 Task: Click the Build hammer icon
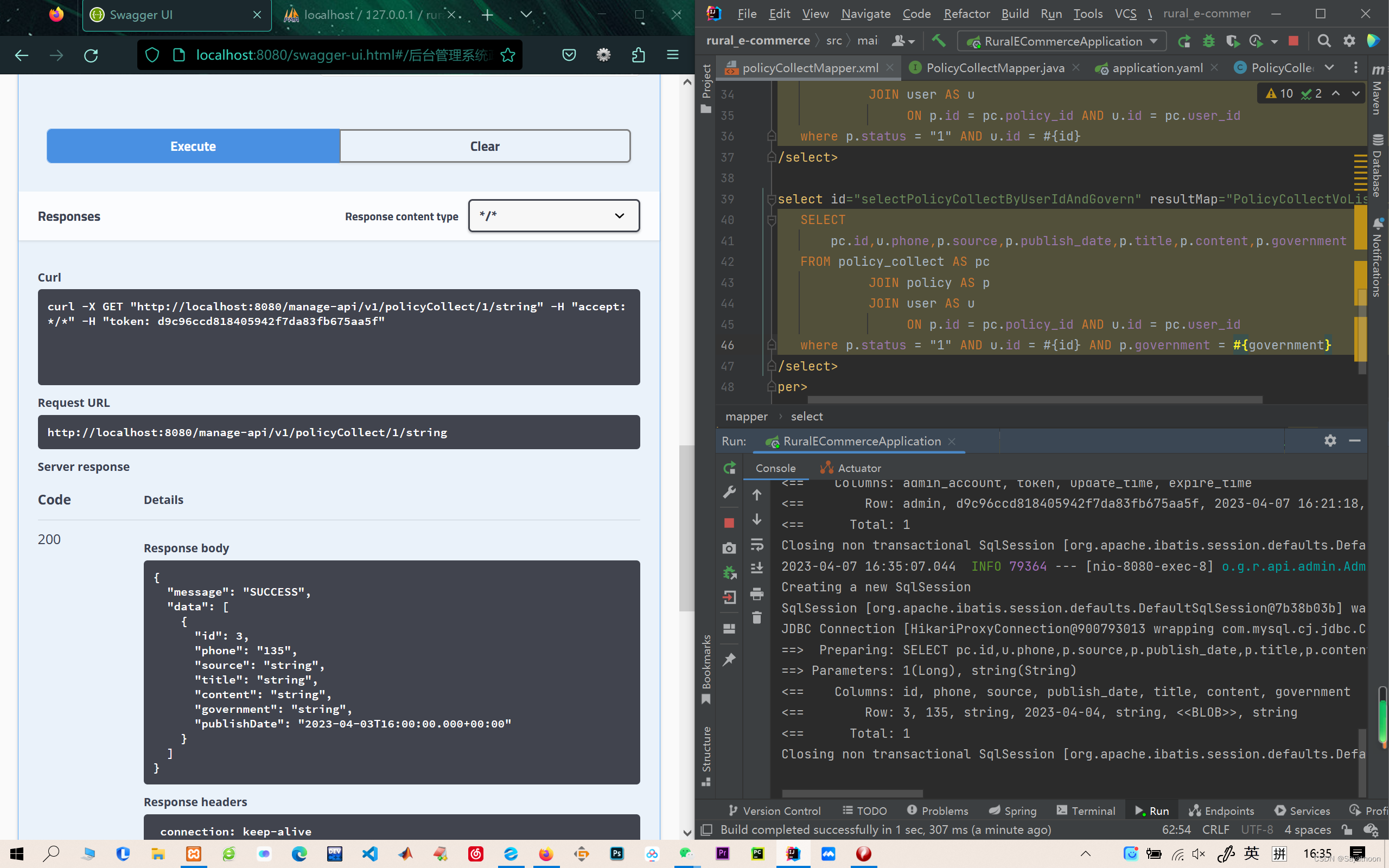click(939, 41)
